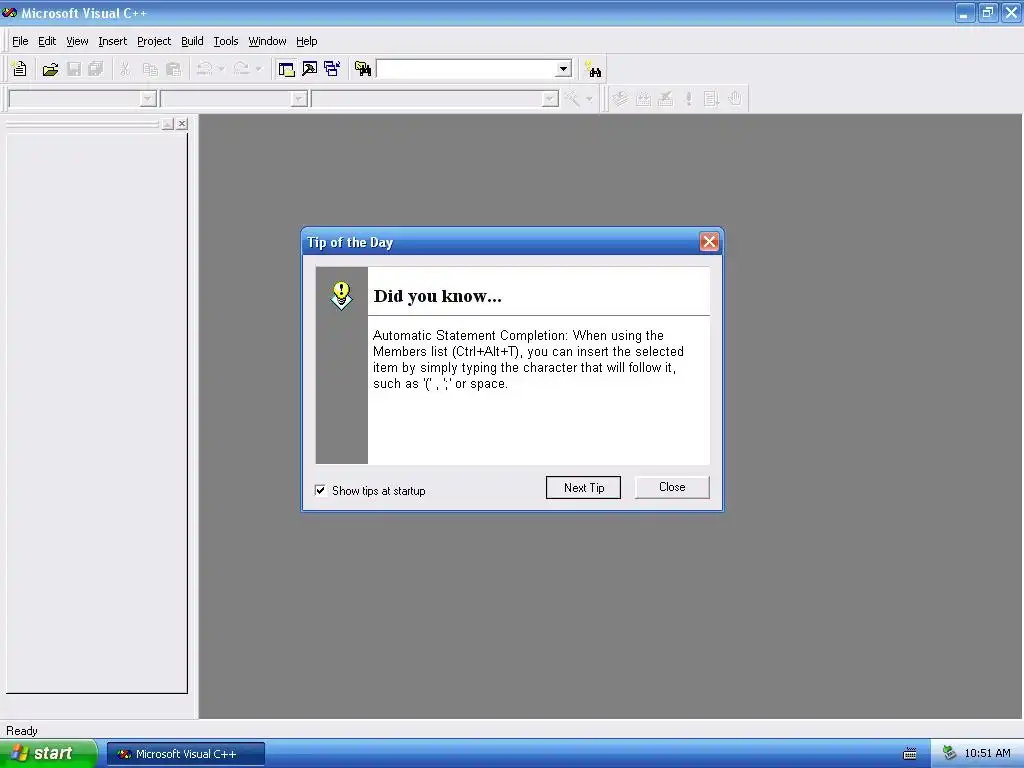This screenshot has width=1024, height=768.
Task: Click the Find in Files icon
Action: click(363, 69)
